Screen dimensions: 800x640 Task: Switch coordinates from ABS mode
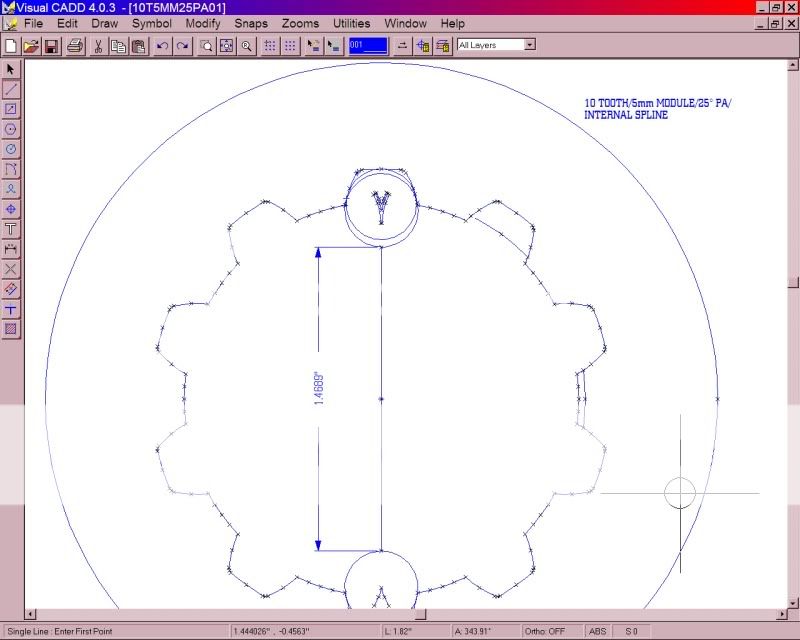(597, 631)
